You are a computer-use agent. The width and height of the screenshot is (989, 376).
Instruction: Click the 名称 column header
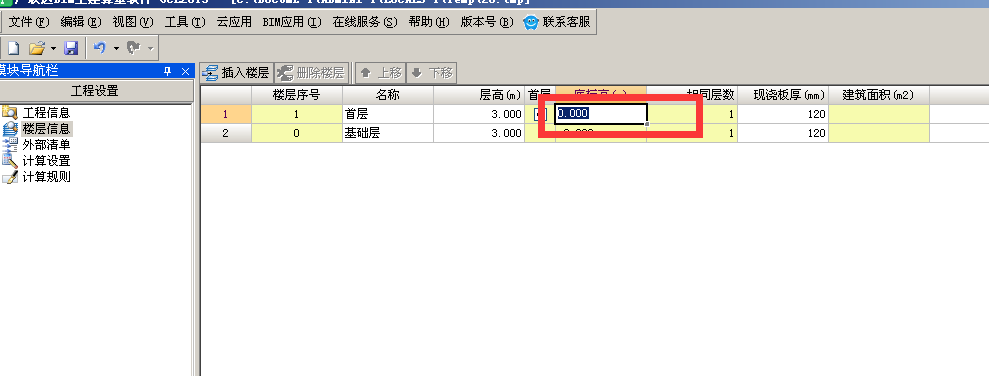pos(388,95)
